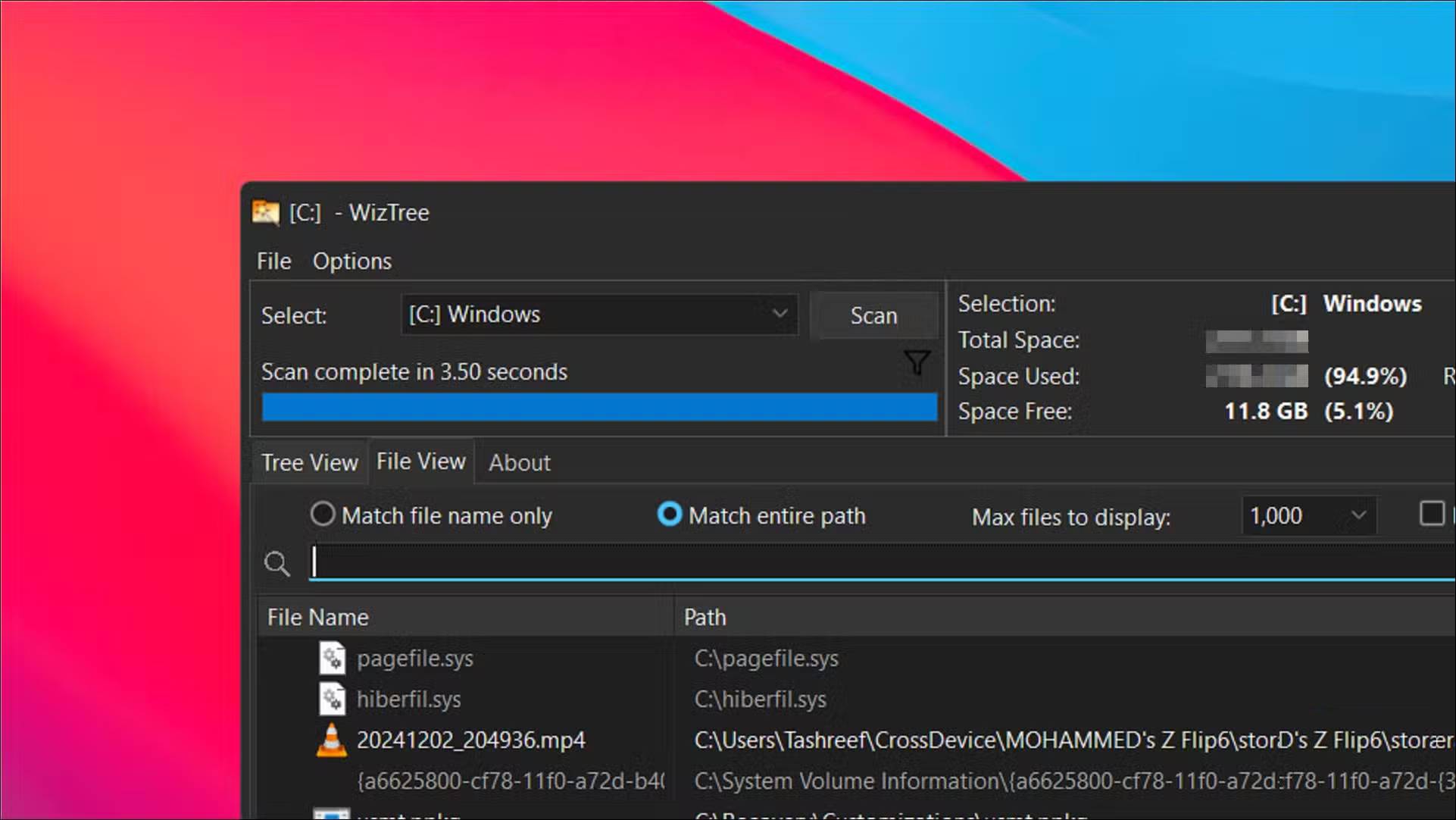Image resolution: width=1456 pixels, height=820 pixels.
Task: Open the Options menu
Action: [352, 261]
